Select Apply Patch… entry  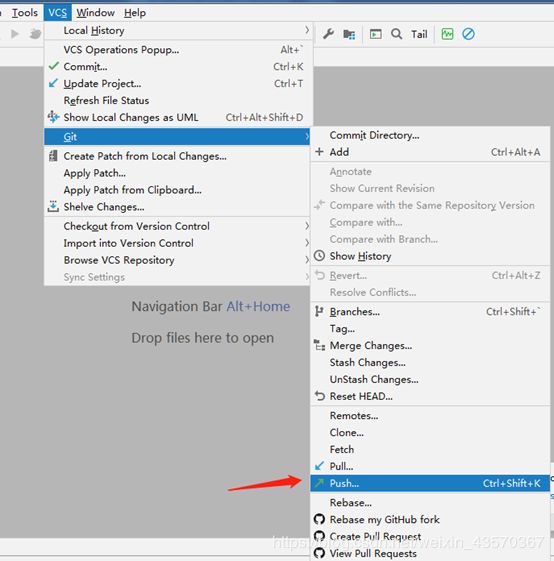tap(177, 173)
